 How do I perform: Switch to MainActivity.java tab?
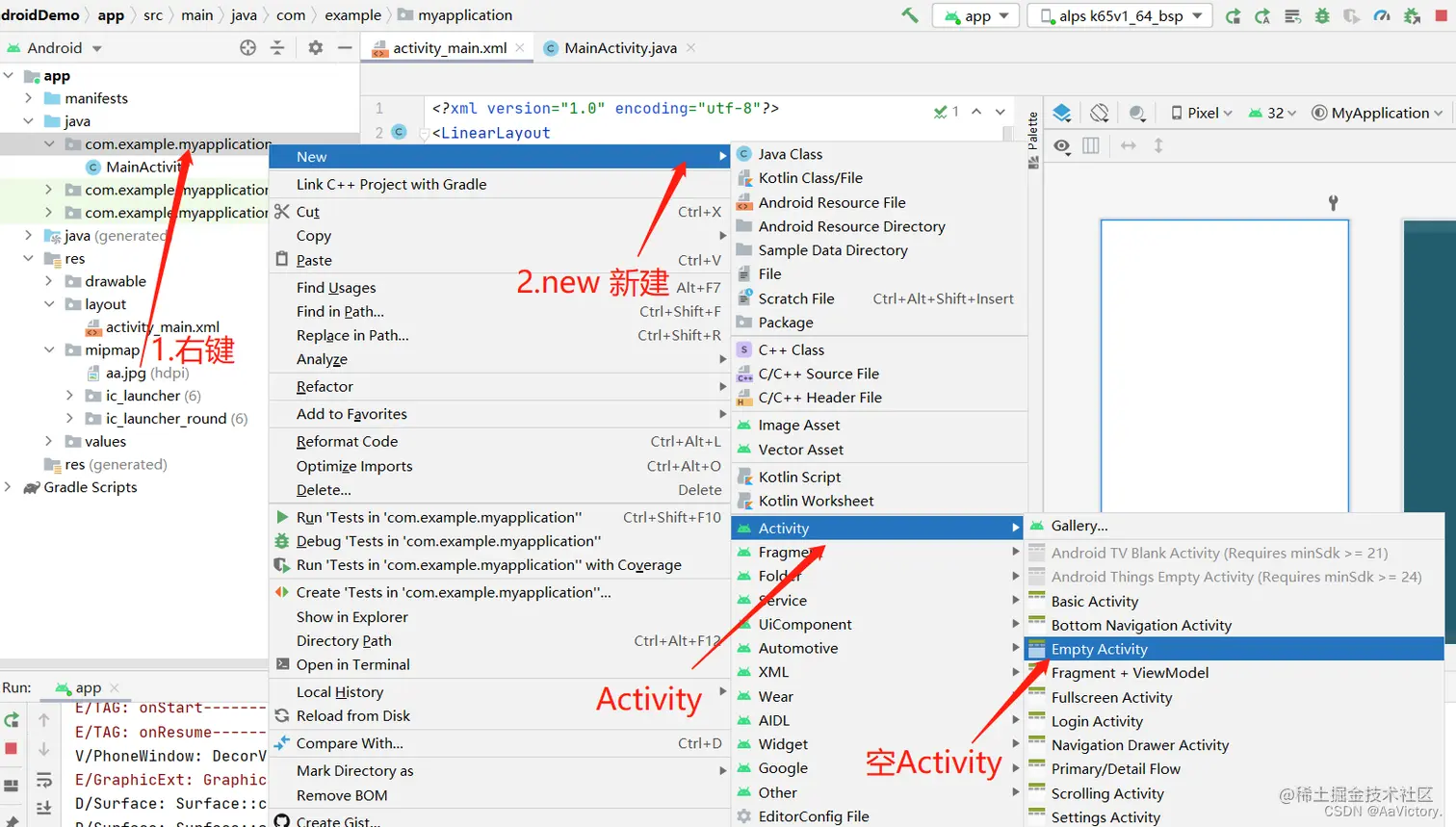(620, 47)
